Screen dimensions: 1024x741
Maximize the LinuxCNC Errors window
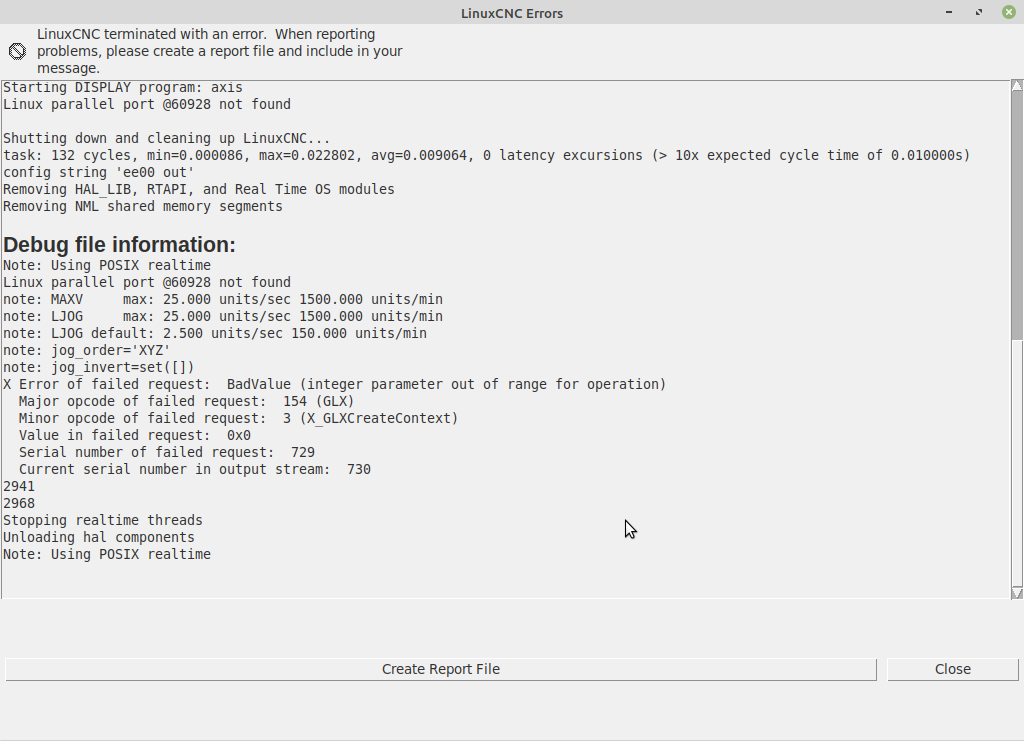coord(979,12)
